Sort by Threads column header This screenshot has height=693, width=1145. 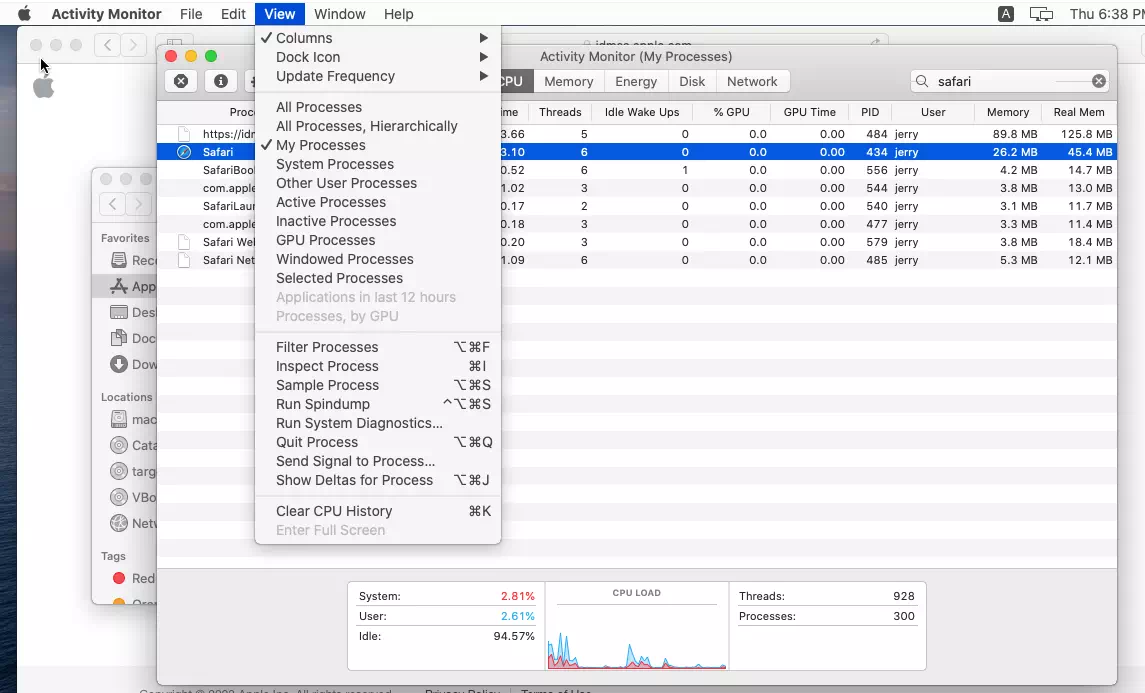[x=560, y=112]
